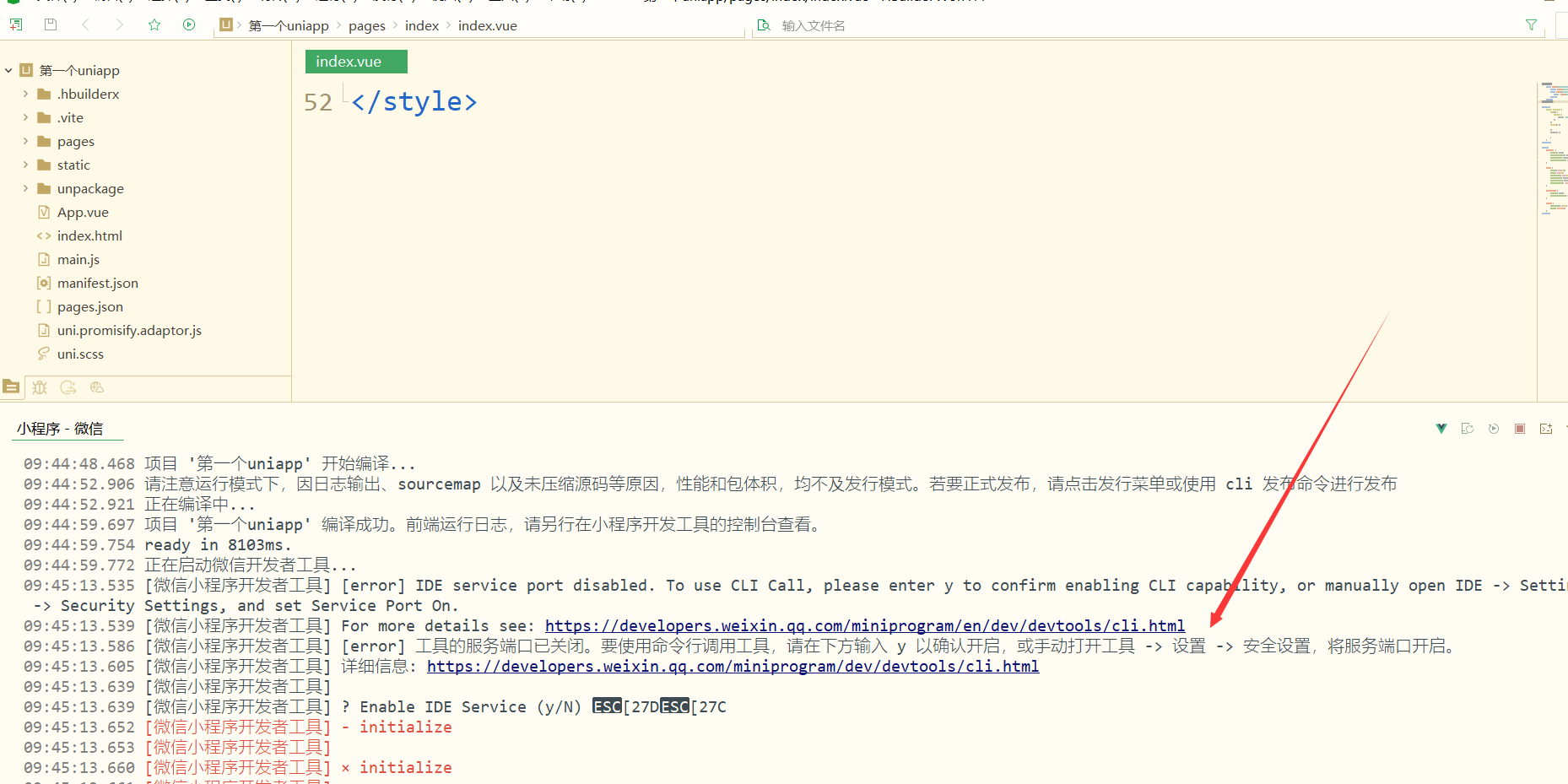
Task: Go forward with the right arrow icon
Action: click(120, 24)
